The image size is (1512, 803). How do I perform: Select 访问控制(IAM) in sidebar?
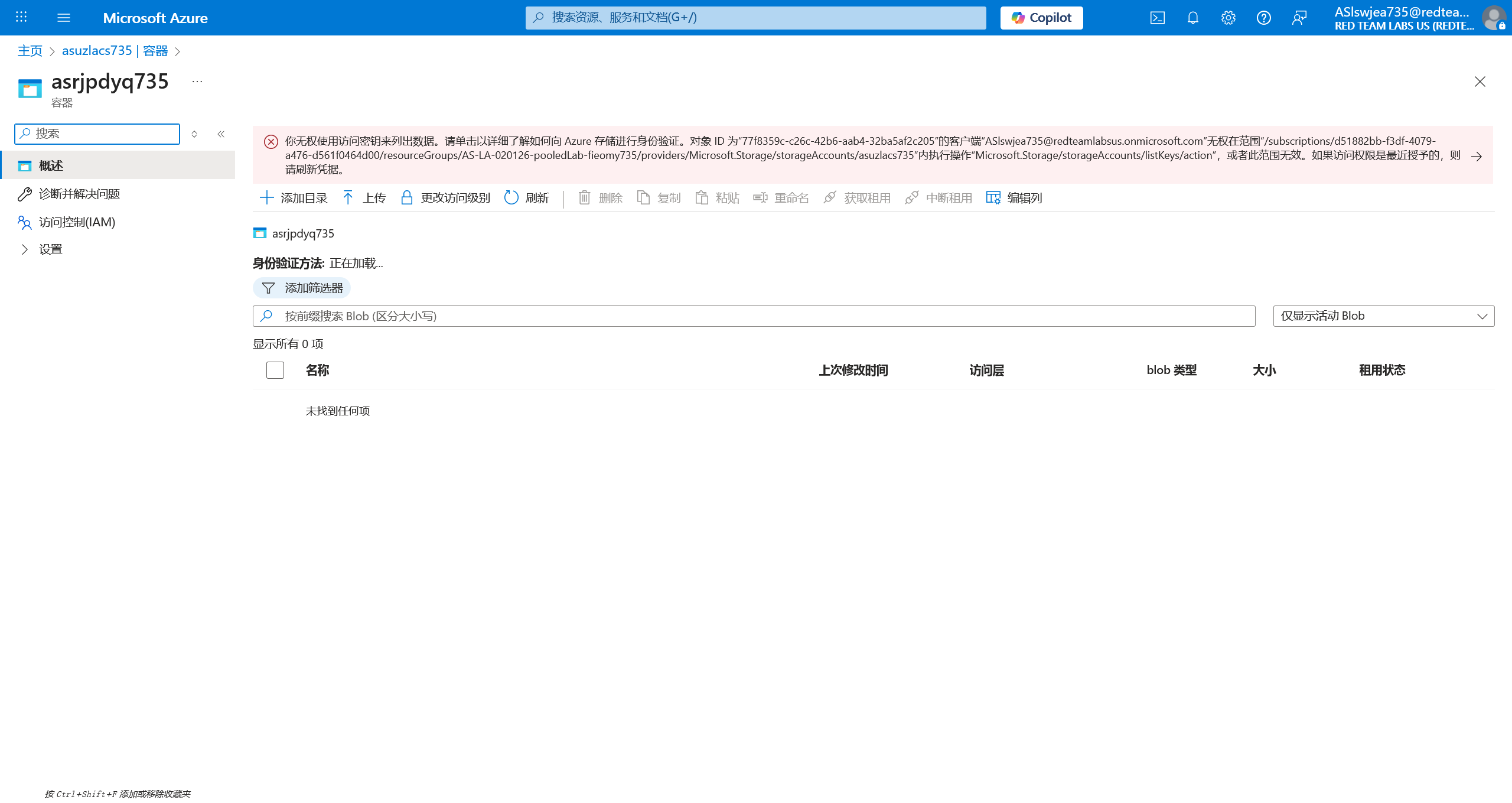[77, 222]
